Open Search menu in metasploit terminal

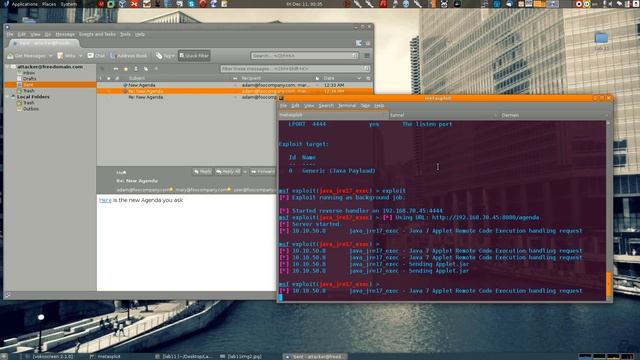tap(326, 106)
